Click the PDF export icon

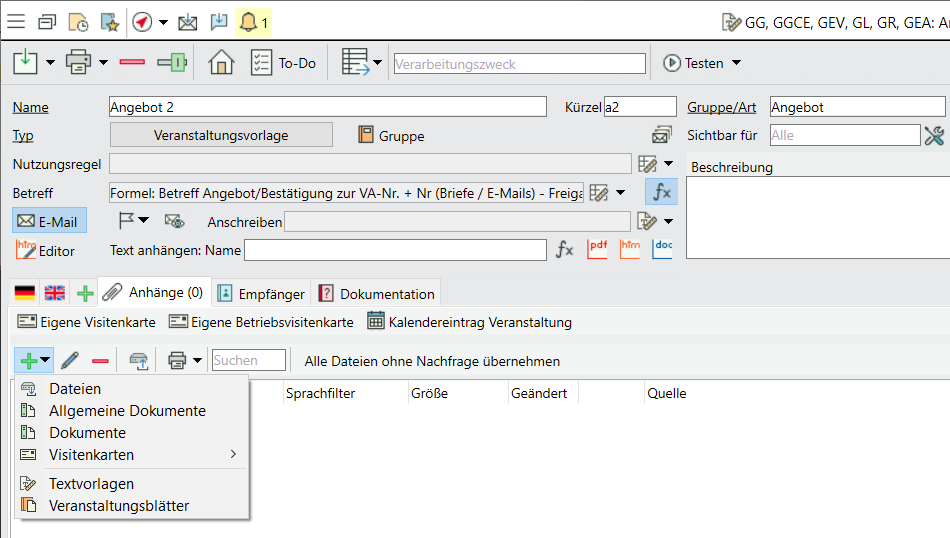point(597,250)
